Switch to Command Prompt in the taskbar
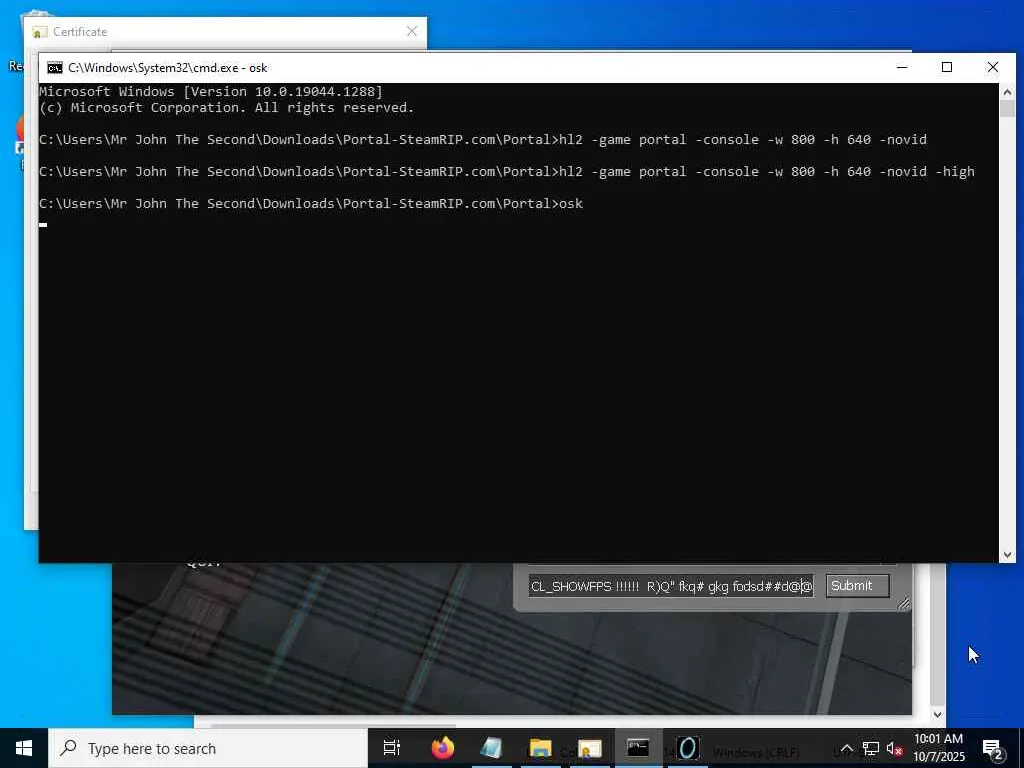Image resolution: width=1024 pixels, height=768 pixels. tap(638, 748)
